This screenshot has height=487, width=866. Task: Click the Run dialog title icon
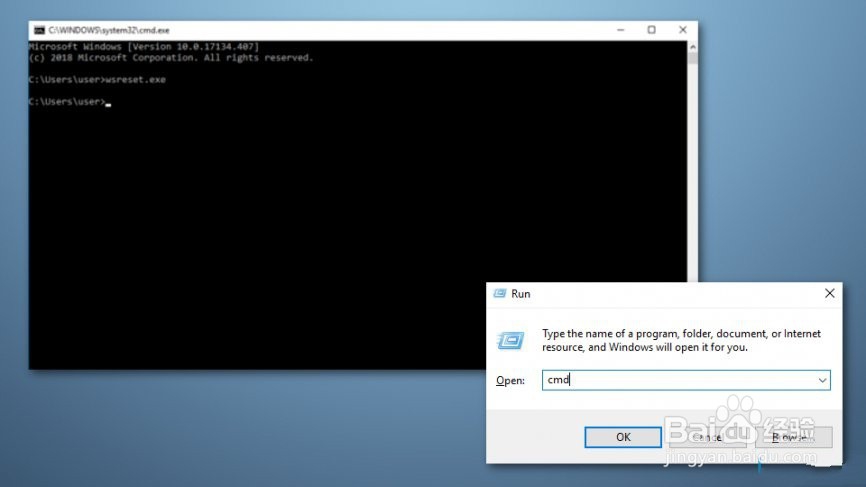(x=500, y=293)
